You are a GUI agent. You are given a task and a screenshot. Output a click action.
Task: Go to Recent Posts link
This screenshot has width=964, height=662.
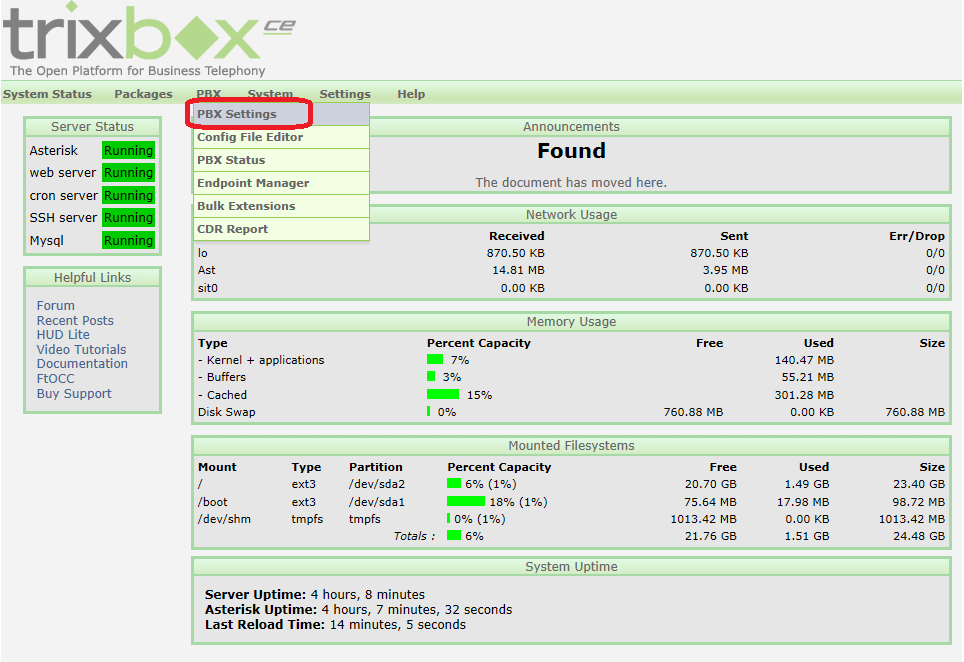coord(75,321)
